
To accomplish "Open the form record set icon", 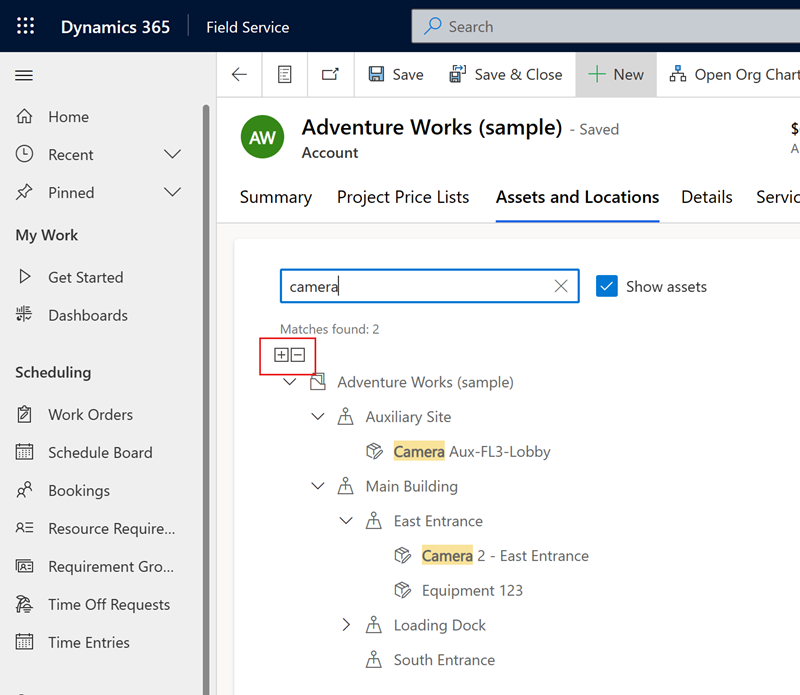I will click(285, 75).
